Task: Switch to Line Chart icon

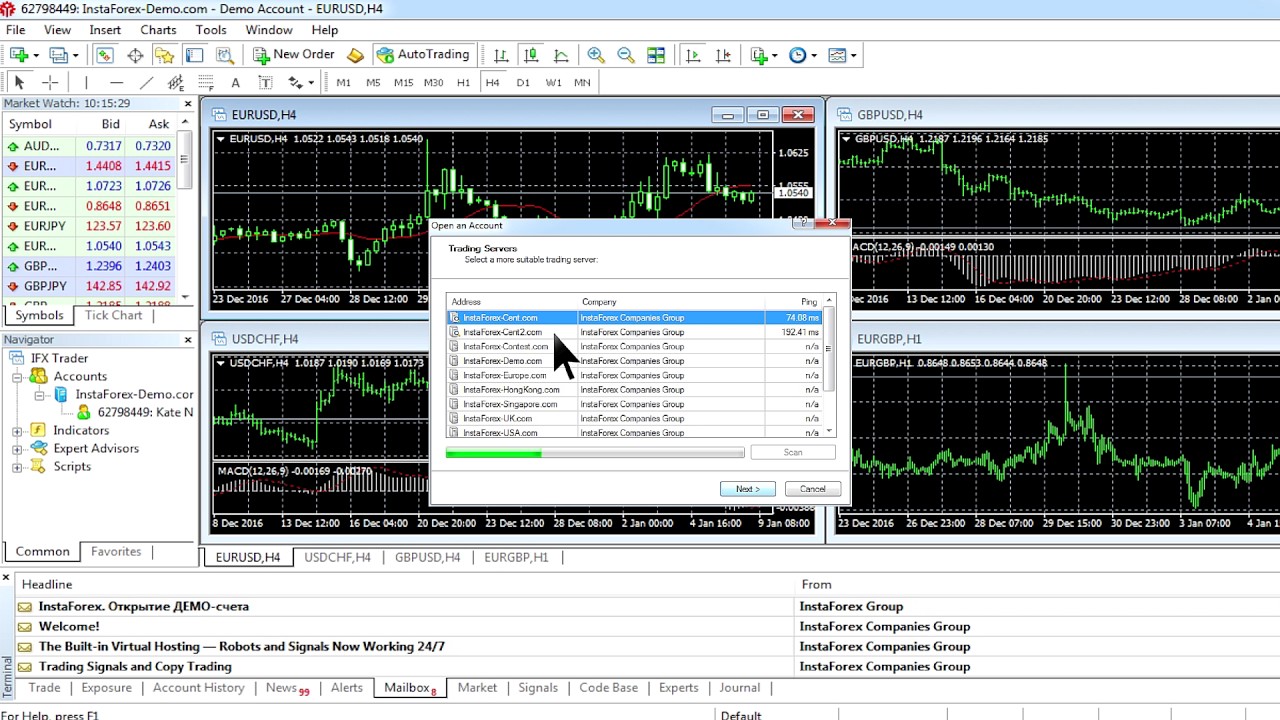Action: click(x=561, y=55)
